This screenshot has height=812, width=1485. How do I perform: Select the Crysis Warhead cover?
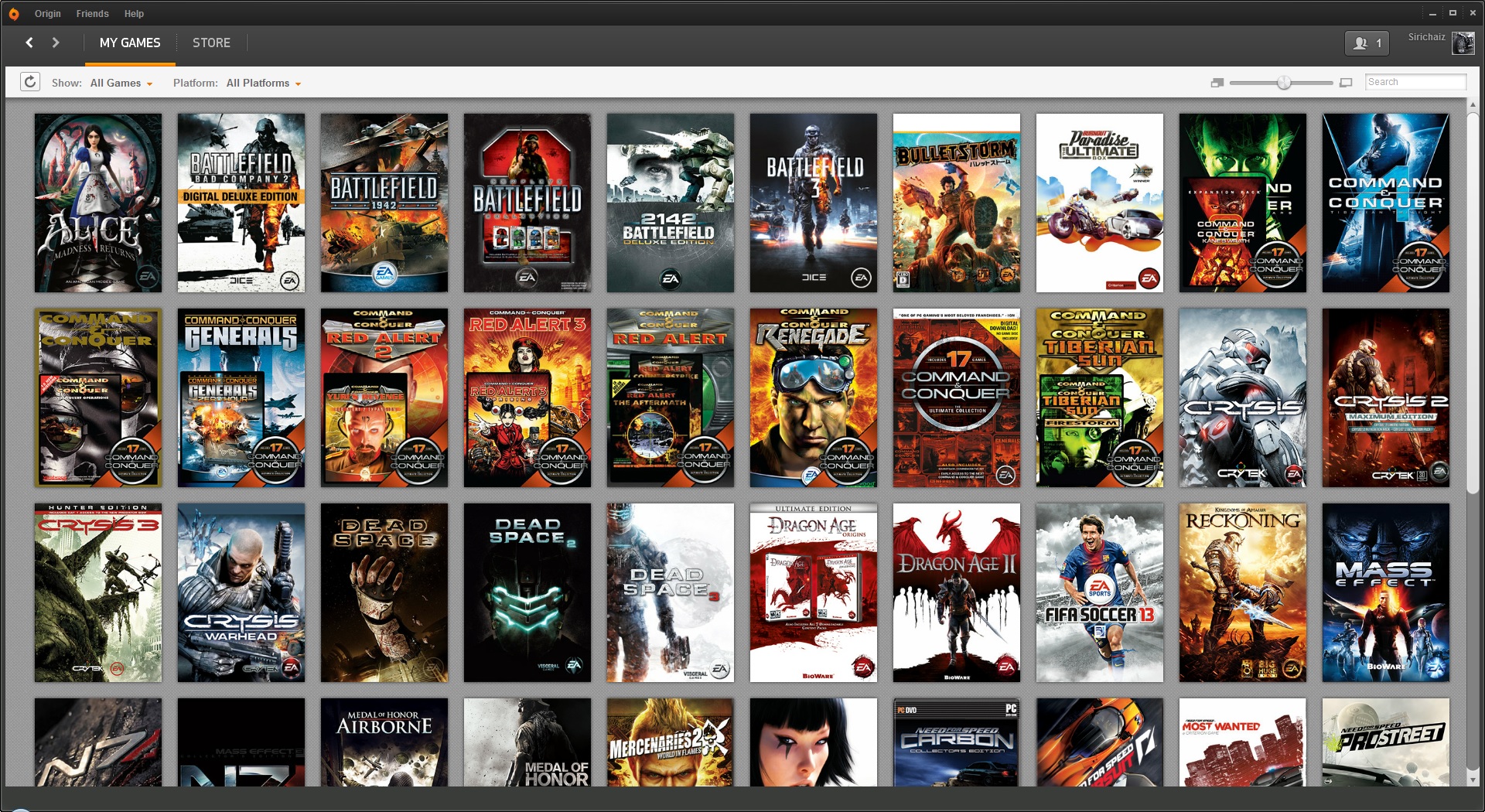[x=241, y=592]
